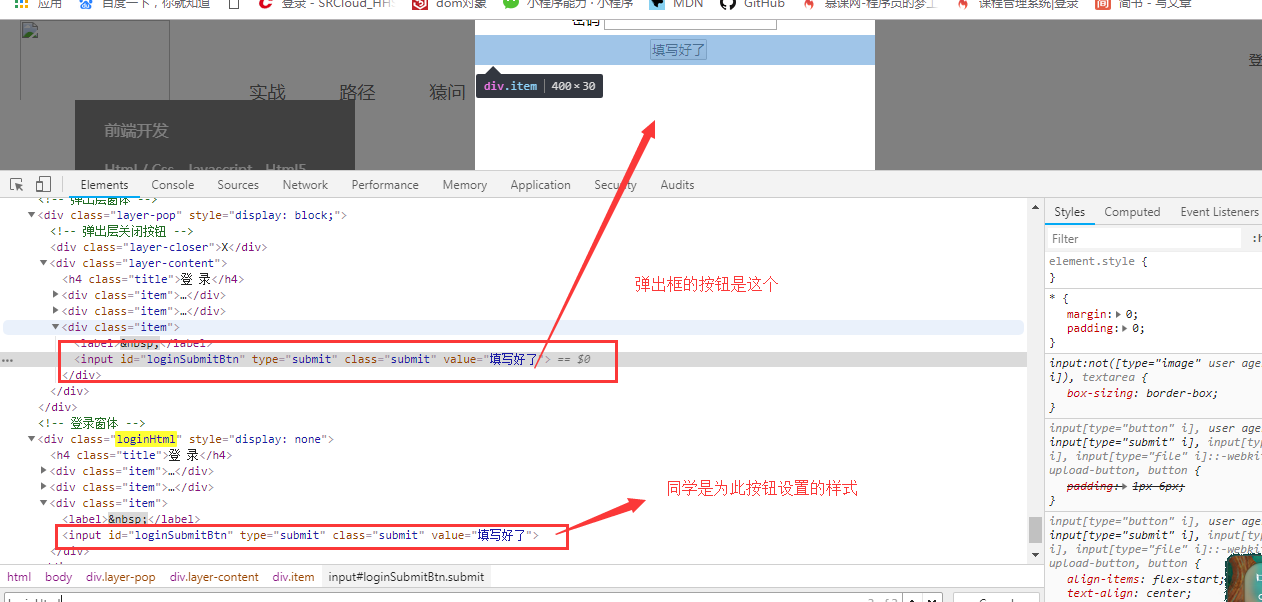The height and width of the screenshot is (602, 1262).
Task: Select the div.layer-pop breadcrumb
Action: coord(121,577)
